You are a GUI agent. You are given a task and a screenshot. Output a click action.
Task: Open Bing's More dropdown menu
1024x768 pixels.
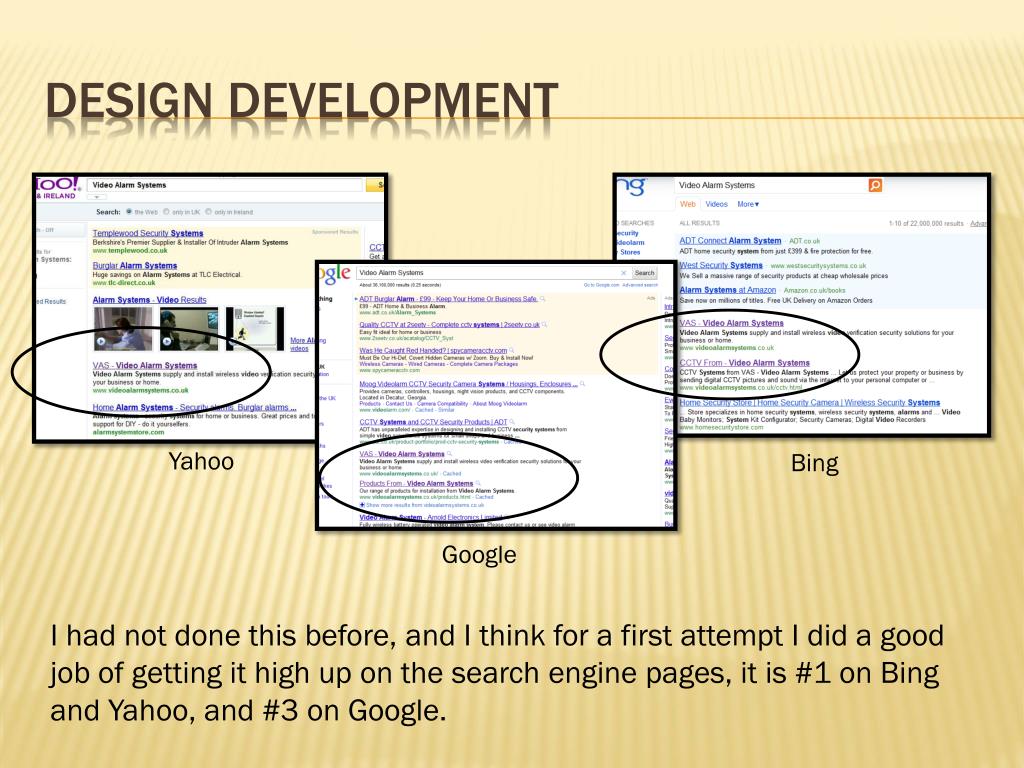click(748, 204)
